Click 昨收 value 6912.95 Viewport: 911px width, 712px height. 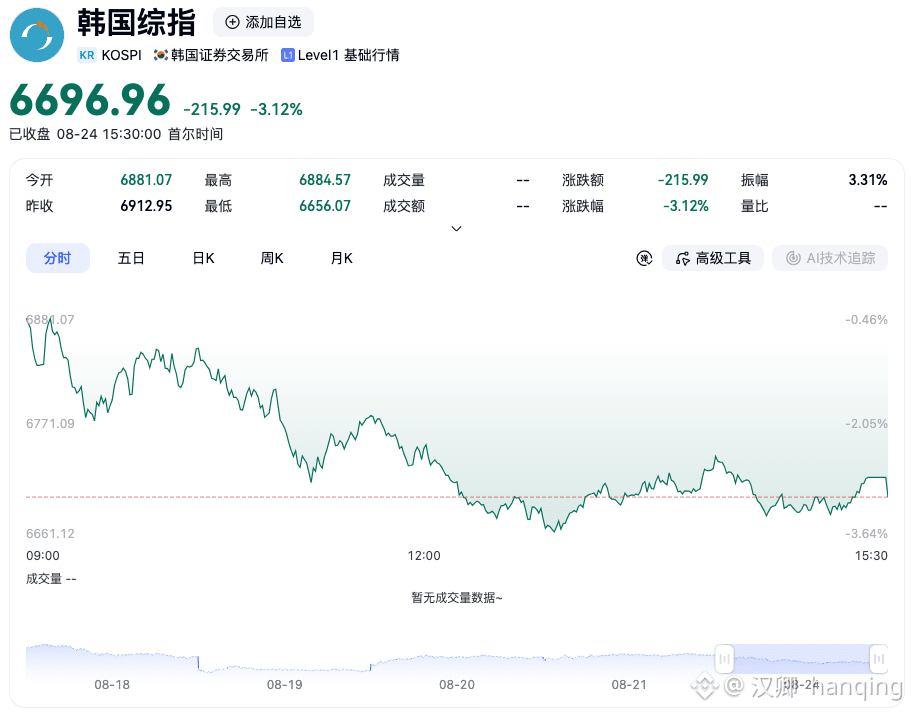[x=146, y=206]
